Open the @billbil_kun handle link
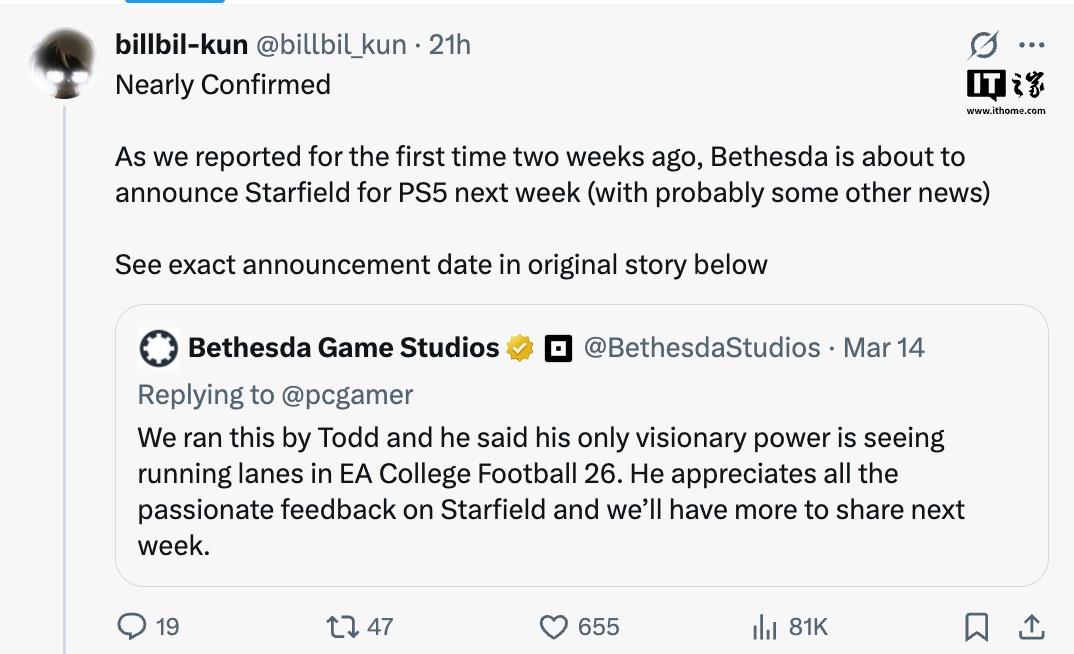Image resolution: width=1074 pixels, height=654 pixels. click(x=331, y=45)
